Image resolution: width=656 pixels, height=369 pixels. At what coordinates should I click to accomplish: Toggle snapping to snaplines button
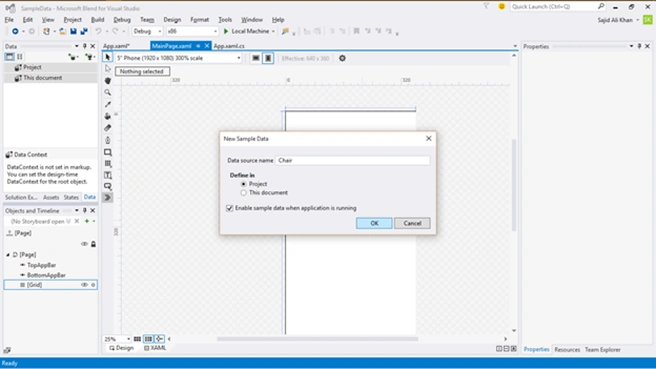click(x=159, y=339)
